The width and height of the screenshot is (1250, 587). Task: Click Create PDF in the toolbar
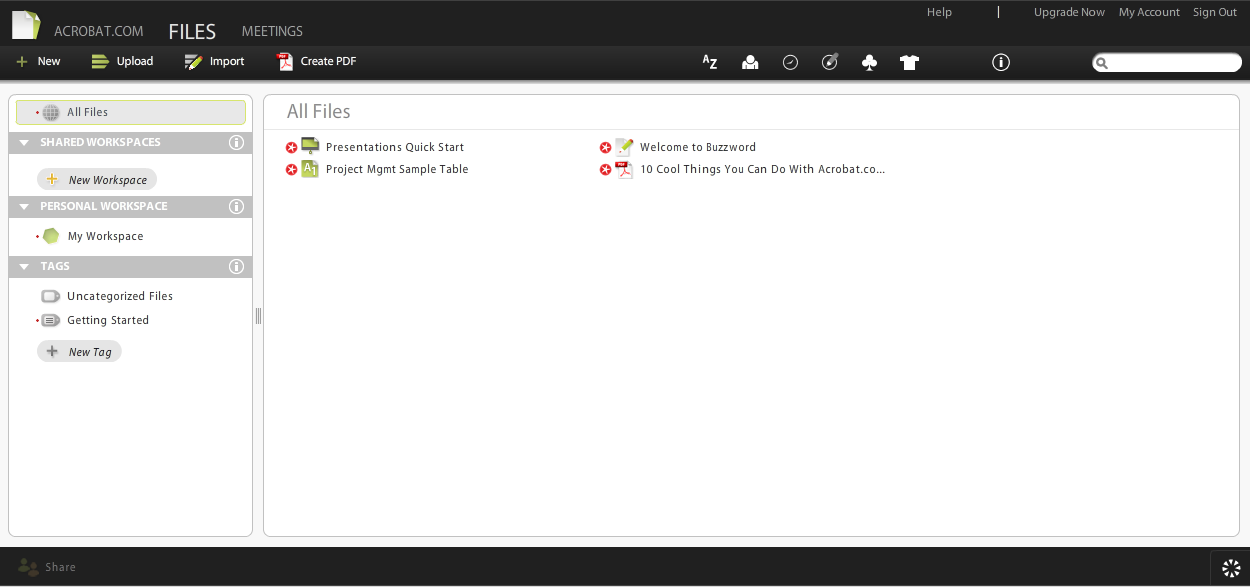[316, 61]
